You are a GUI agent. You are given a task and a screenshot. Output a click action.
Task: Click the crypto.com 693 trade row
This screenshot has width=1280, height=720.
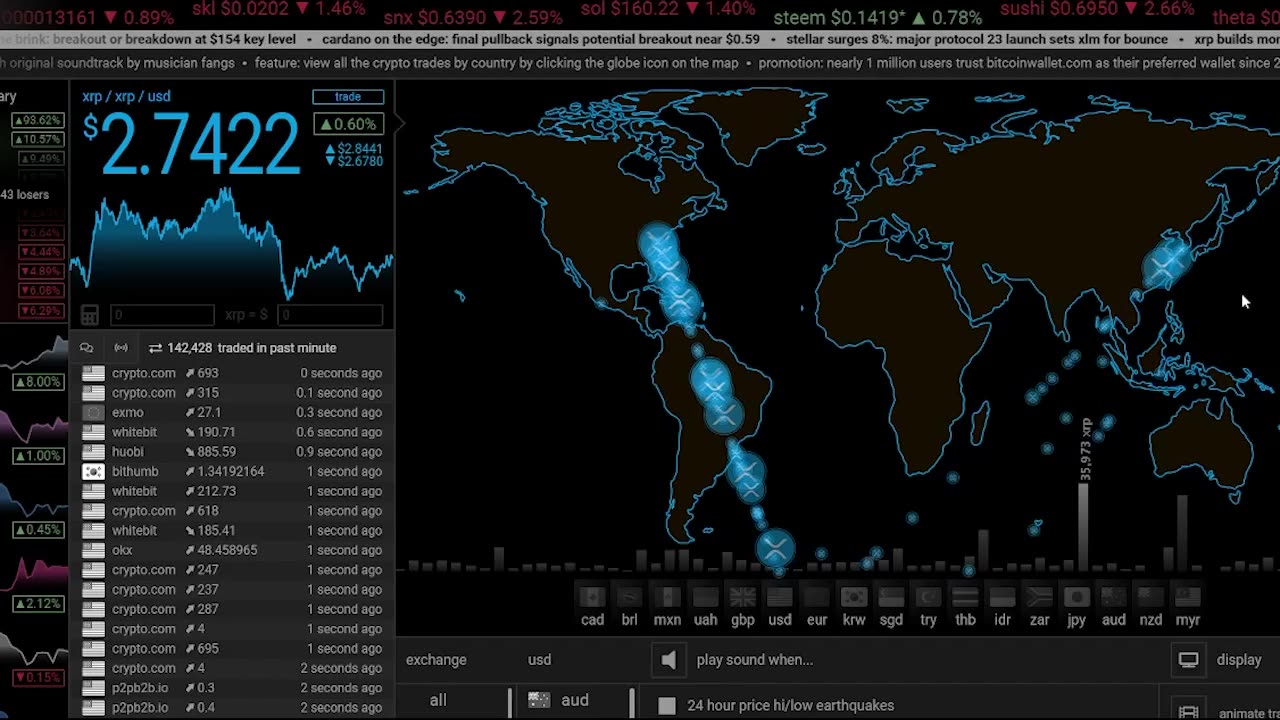231,373
